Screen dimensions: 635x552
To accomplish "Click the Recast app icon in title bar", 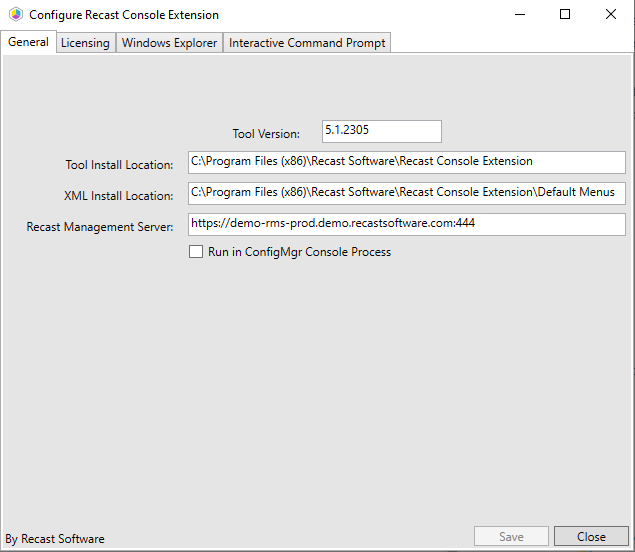I will [x=16, y=15].
